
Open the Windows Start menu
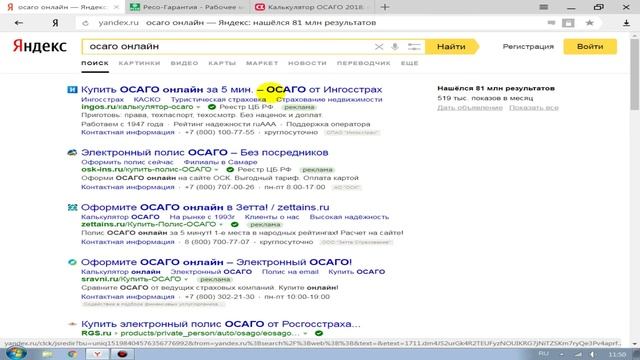(x=16, y=353)
